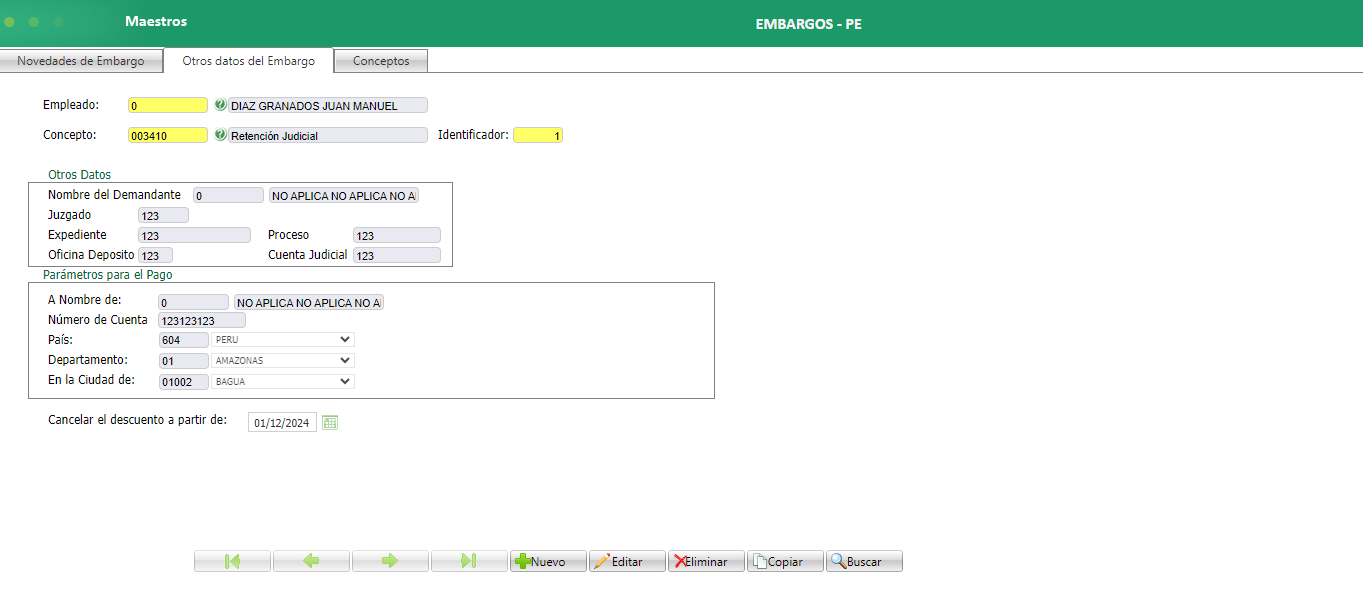Click the Proceso field

coord(397,236)
